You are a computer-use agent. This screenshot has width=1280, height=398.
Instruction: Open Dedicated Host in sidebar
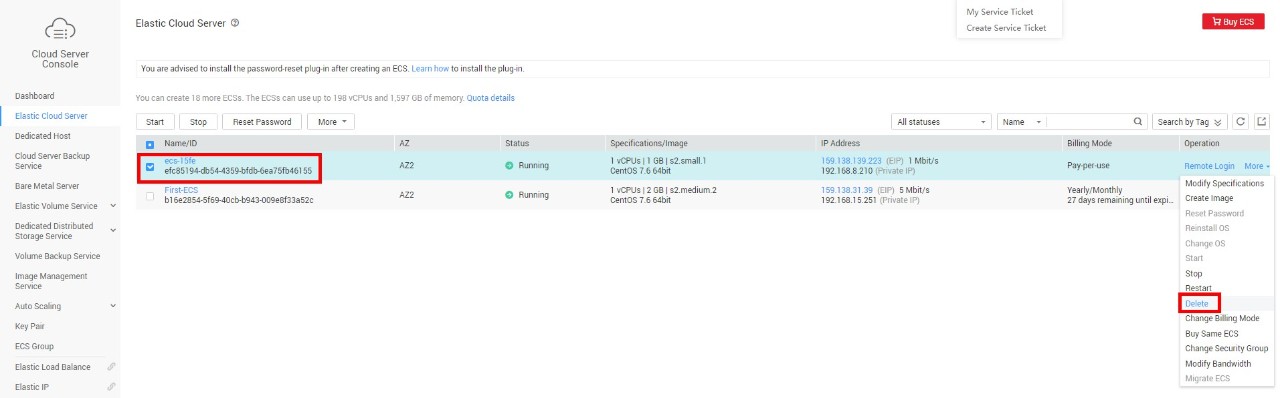(43, 136)
